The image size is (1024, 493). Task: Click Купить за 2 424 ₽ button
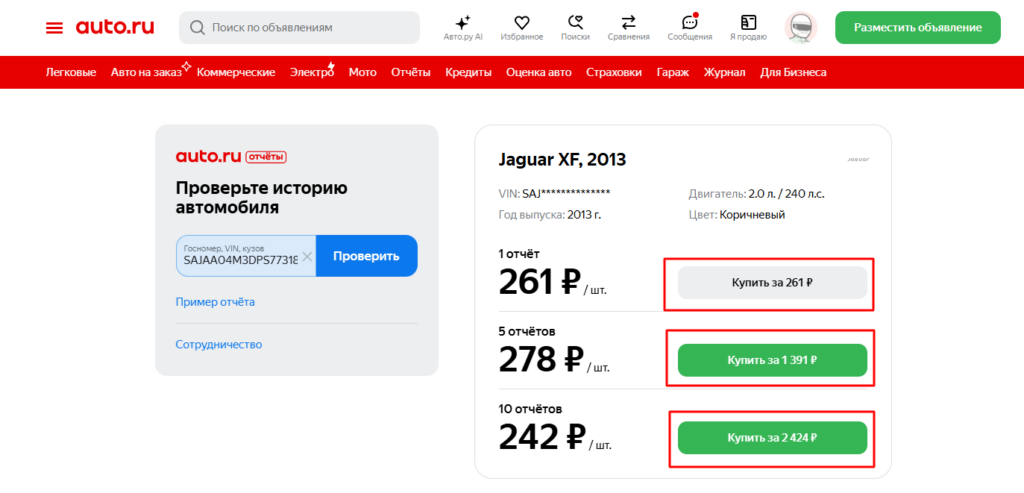(x=772, y=437)
